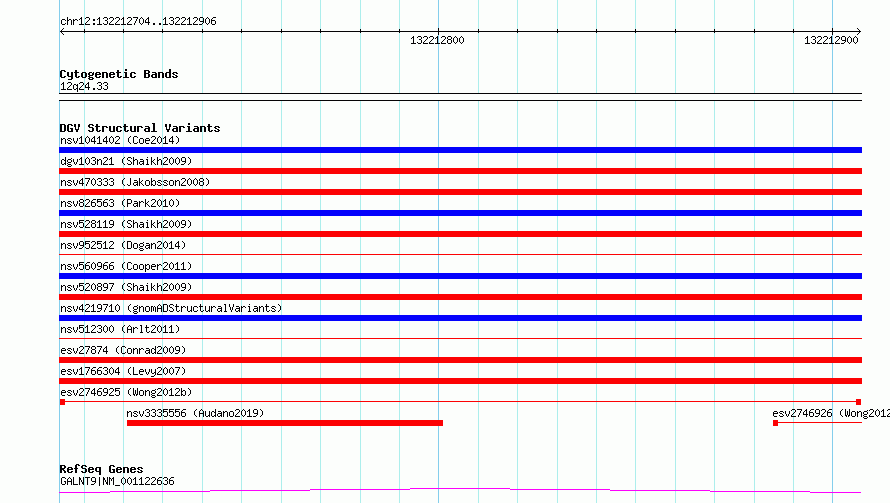
Task: Select the blue bar under nsv560966
Action: pyautogui.click(x=460, y=276)
